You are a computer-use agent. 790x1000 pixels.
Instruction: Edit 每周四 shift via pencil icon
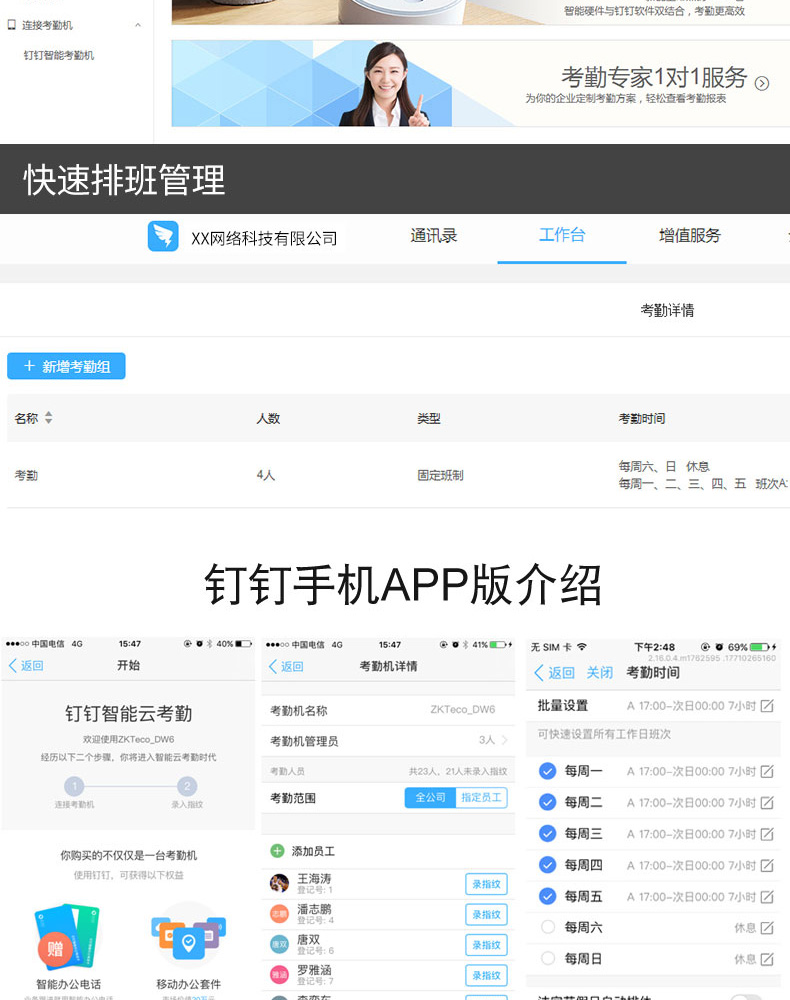pyautogui.click(x=767, y=865)
